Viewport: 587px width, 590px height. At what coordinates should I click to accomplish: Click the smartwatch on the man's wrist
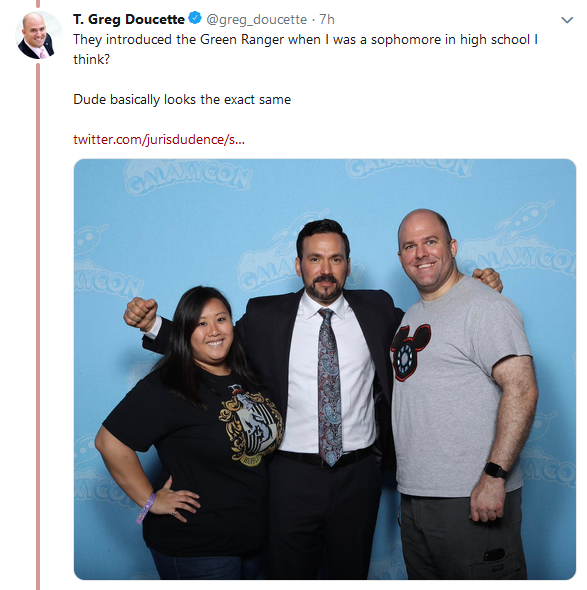pyautogui.click(x=496, y=470)
